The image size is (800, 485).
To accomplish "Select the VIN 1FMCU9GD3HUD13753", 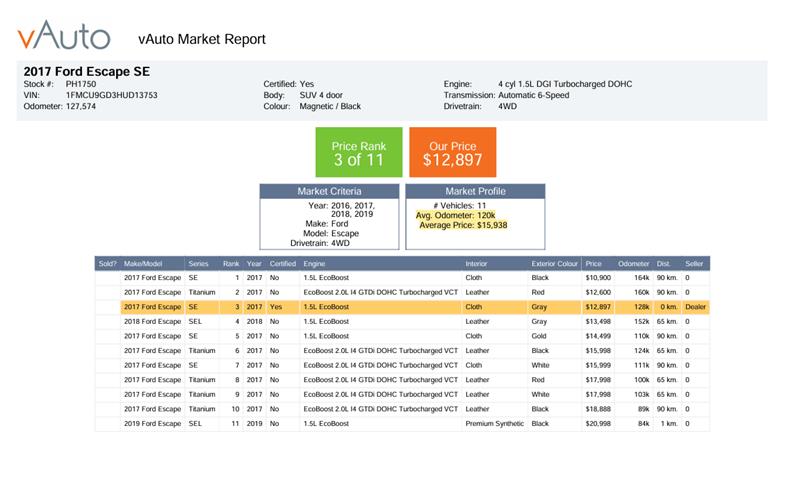I will coord(111,95).
